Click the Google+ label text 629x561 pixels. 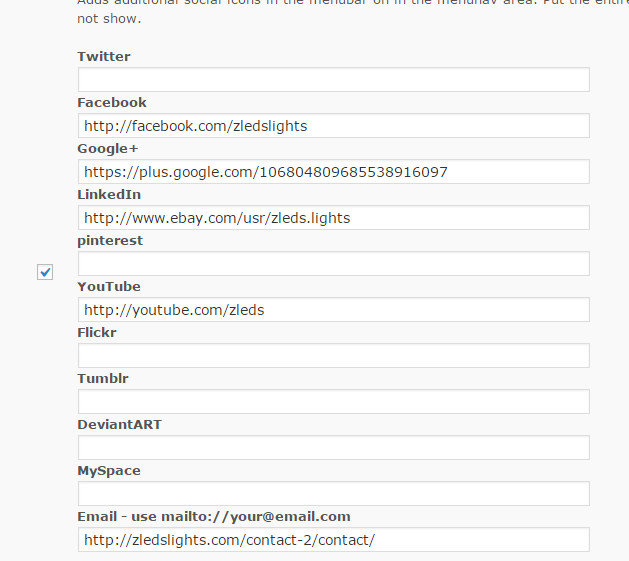pyautogui.click(x=108, y=149)
